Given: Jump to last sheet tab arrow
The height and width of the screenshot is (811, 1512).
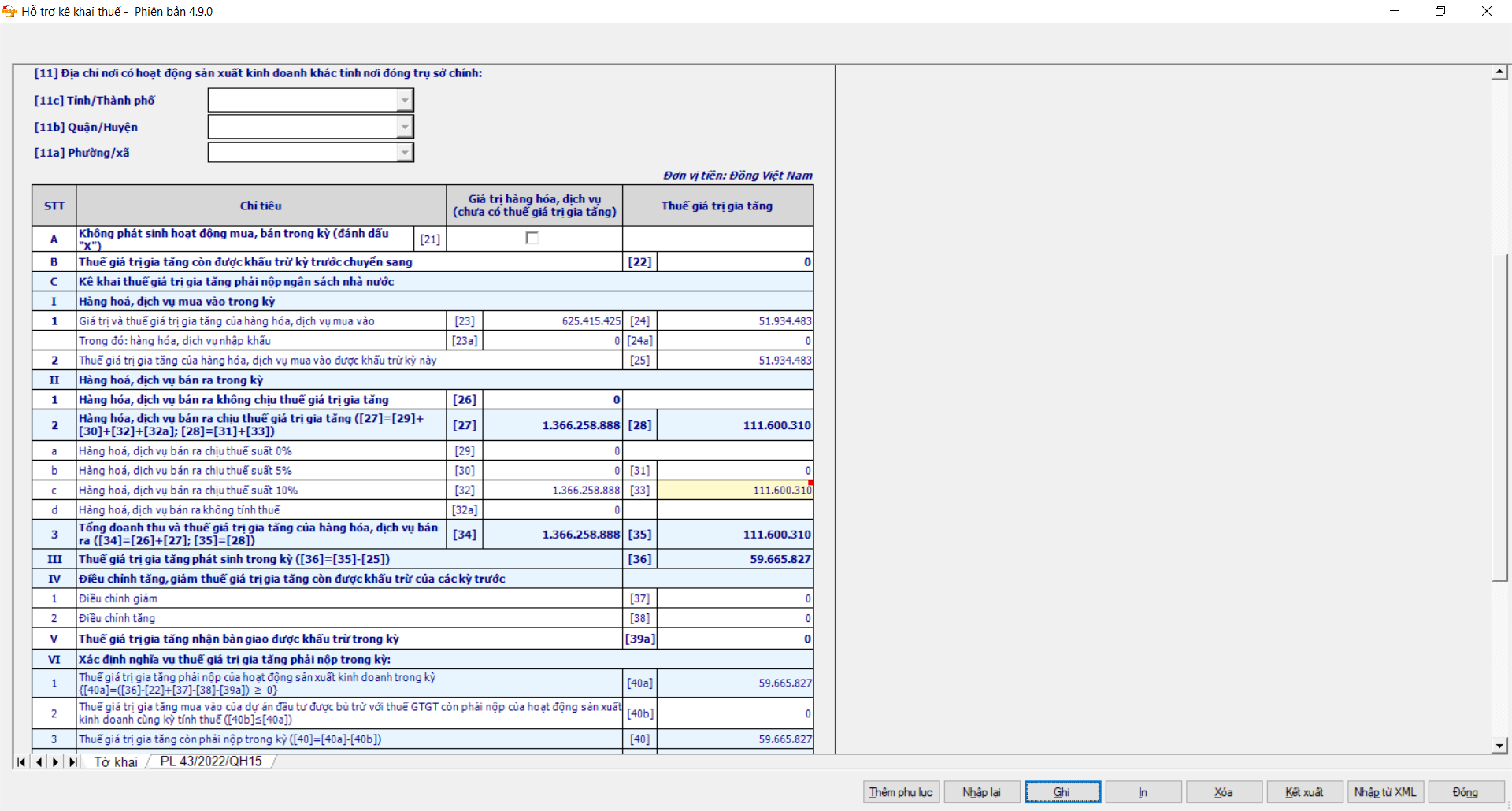Looking at the screenshot, I should coord(72,762).
